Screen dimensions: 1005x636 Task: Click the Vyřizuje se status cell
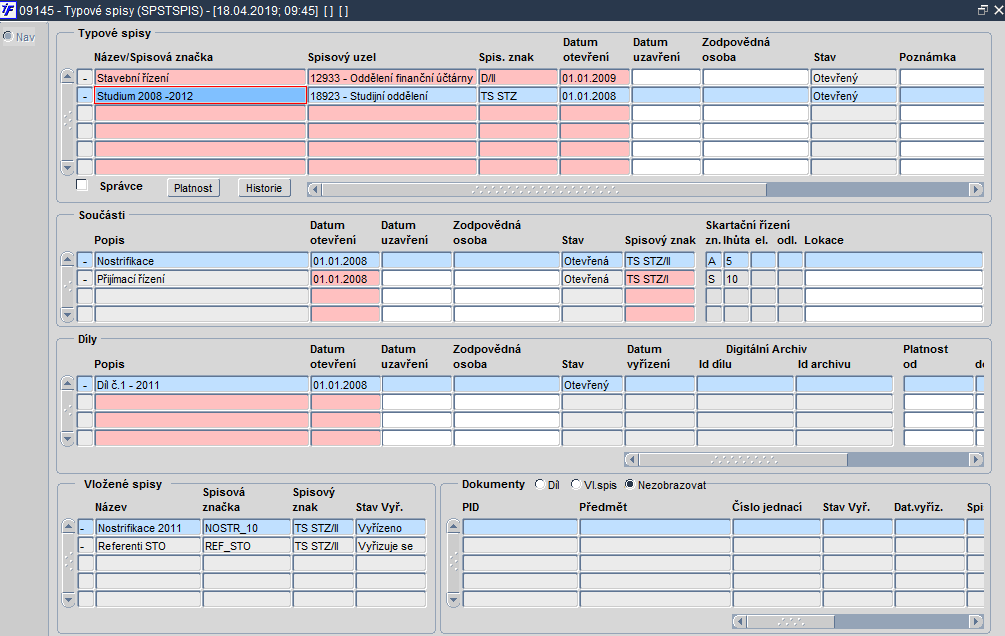pos(391,546)
